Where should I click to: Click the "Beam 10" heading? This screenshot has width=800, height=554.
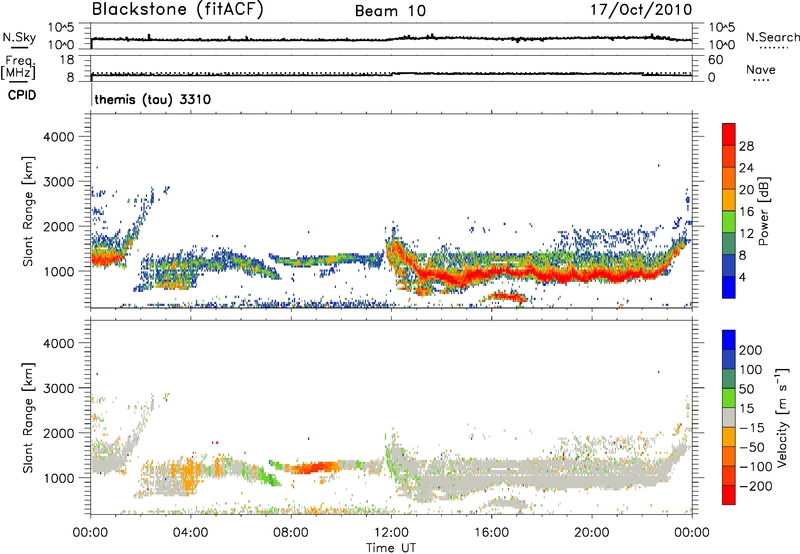(390, 11)
